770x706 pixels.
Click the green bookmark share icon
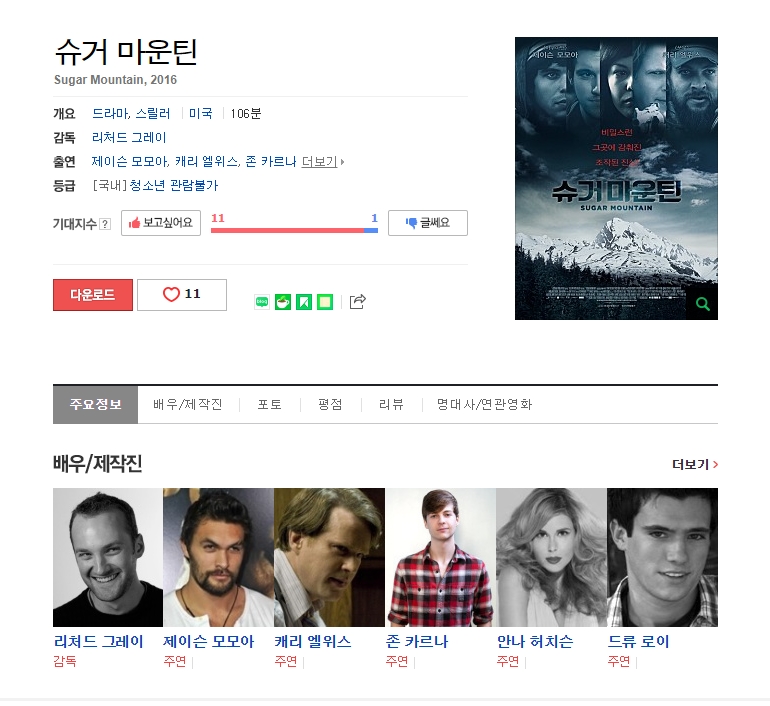[x=304, y=301]
